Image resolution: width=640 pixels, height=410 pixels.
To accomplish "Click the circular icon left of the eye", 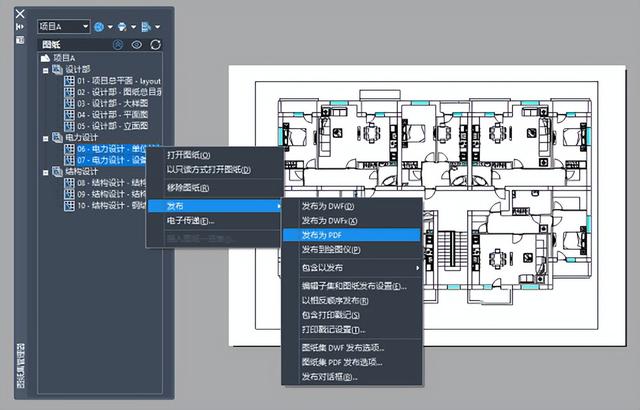I will 119,45.
